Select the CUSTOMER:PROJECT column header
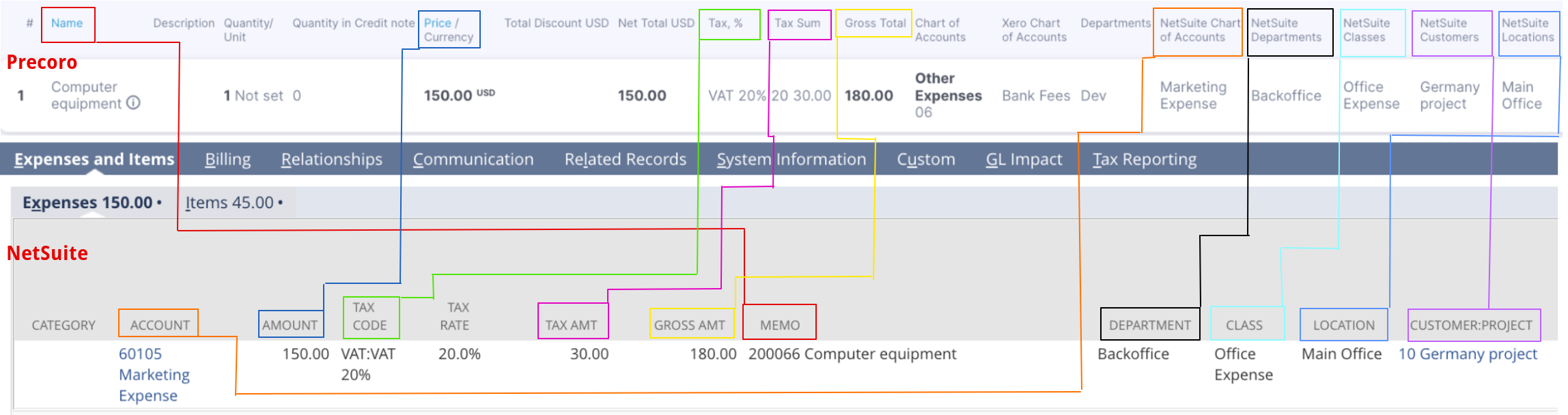 [1471, 326]
